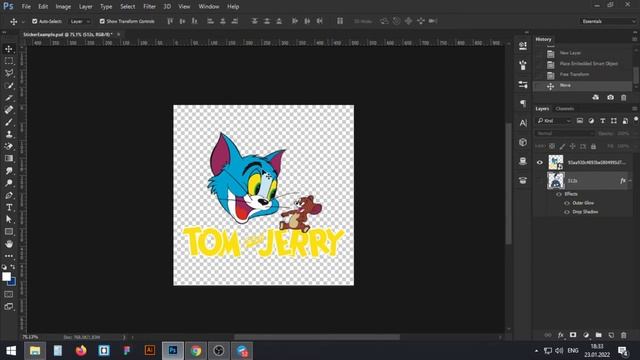640x360 pixels.
Task: Open the Layers panel flyout menu
Action: click(635, 109)
